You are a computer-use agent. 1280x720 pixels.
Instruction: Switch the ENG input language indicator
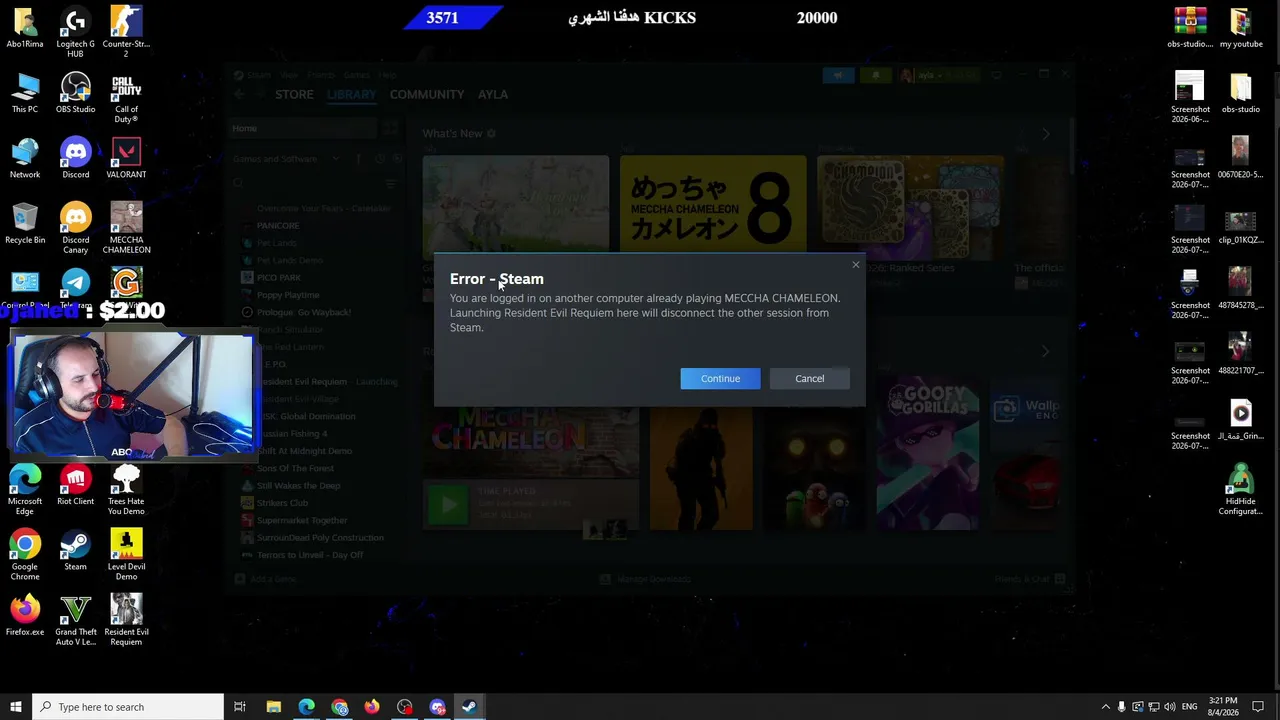(x=1189, y=707)
